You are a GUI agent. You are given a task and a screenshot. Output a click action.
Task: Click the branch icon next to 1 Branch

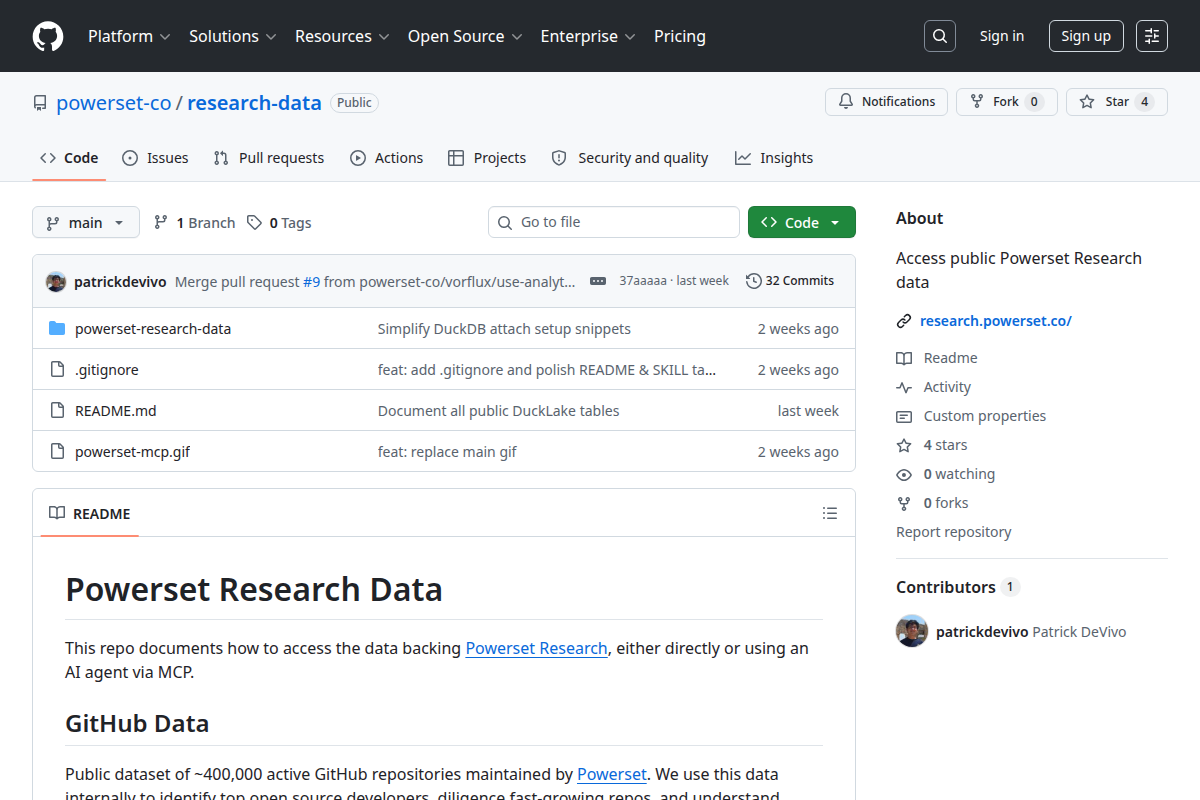[160, 222]
